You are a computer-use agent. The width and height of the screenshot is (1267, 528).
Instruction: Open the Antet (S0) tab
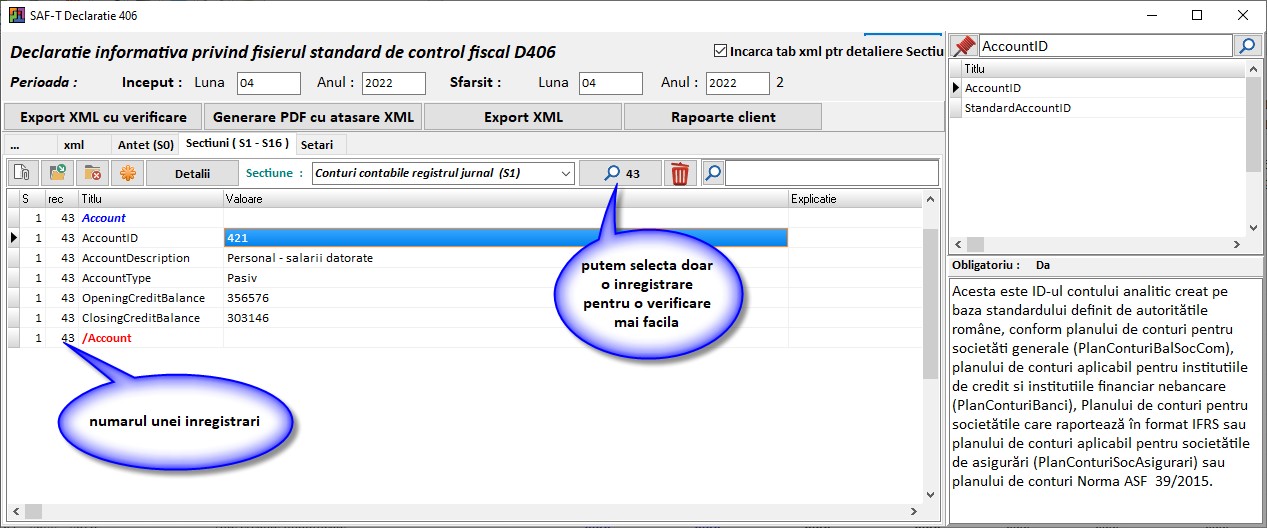(x=145, y=145)
